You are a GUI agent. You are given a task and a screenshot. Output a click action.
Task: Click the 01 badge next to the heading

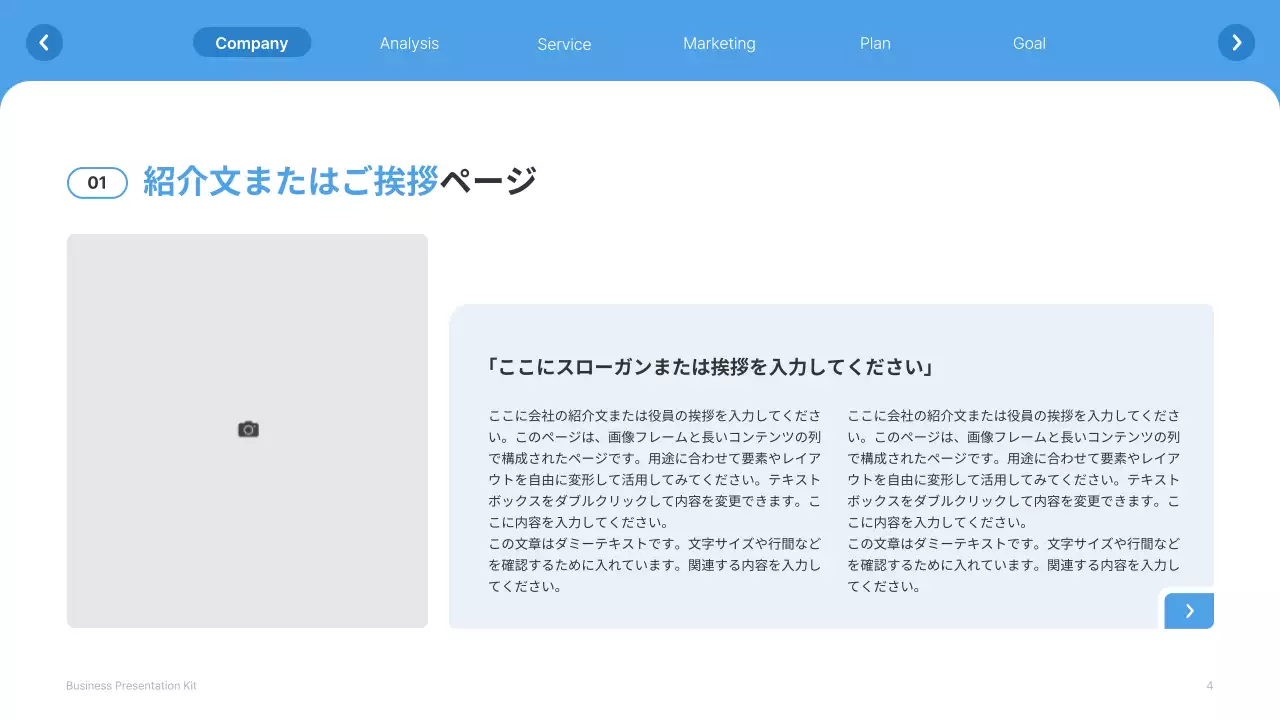[97, 182]
